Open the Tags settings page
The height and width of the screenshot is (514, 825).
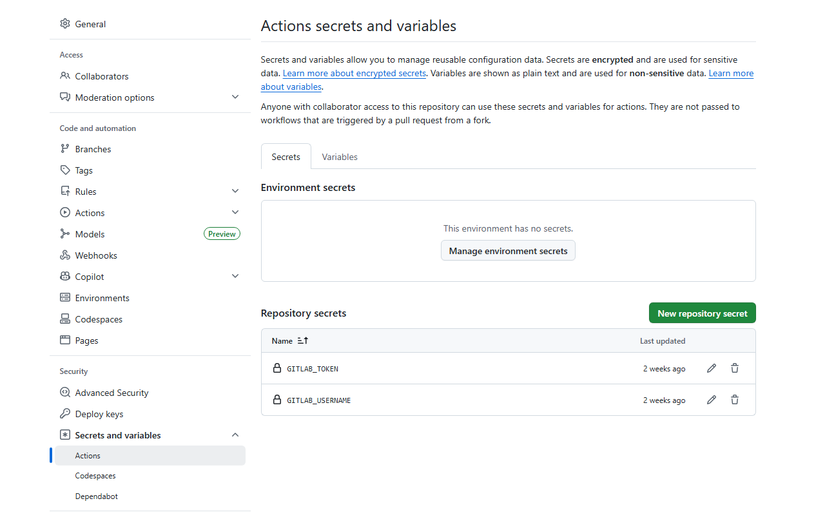(x=84, y=170)
